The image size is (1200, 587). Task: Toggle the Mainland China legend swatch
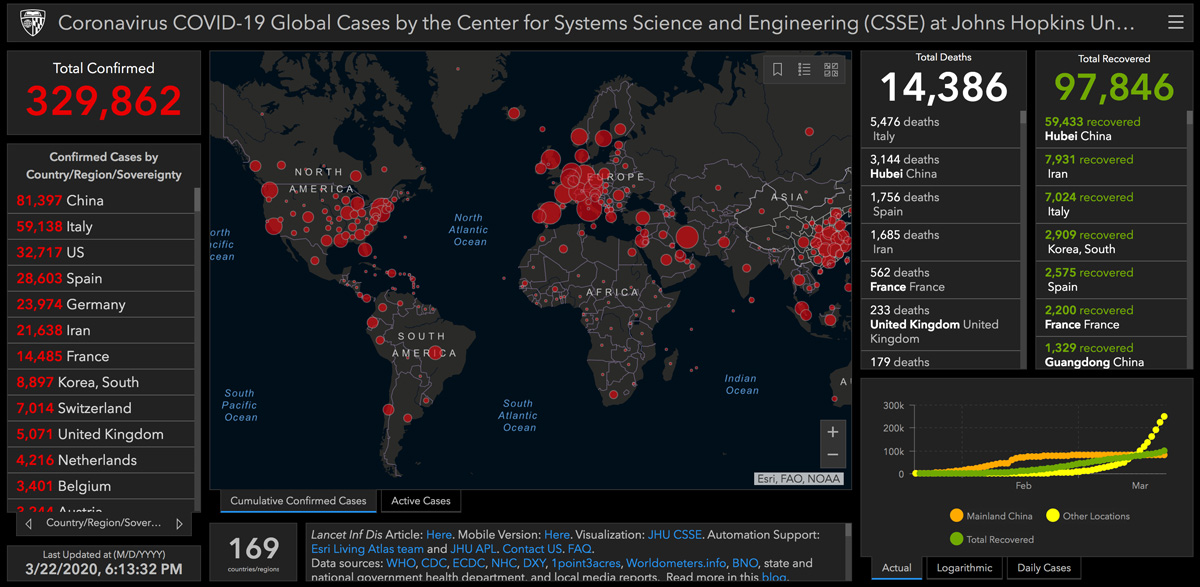click(x=956, y=516)
